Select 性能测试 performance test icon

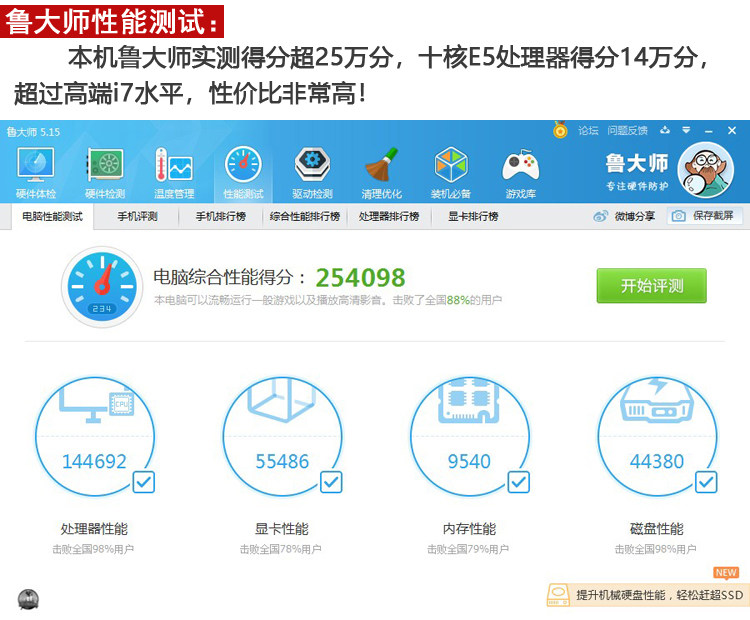point(243,165)
